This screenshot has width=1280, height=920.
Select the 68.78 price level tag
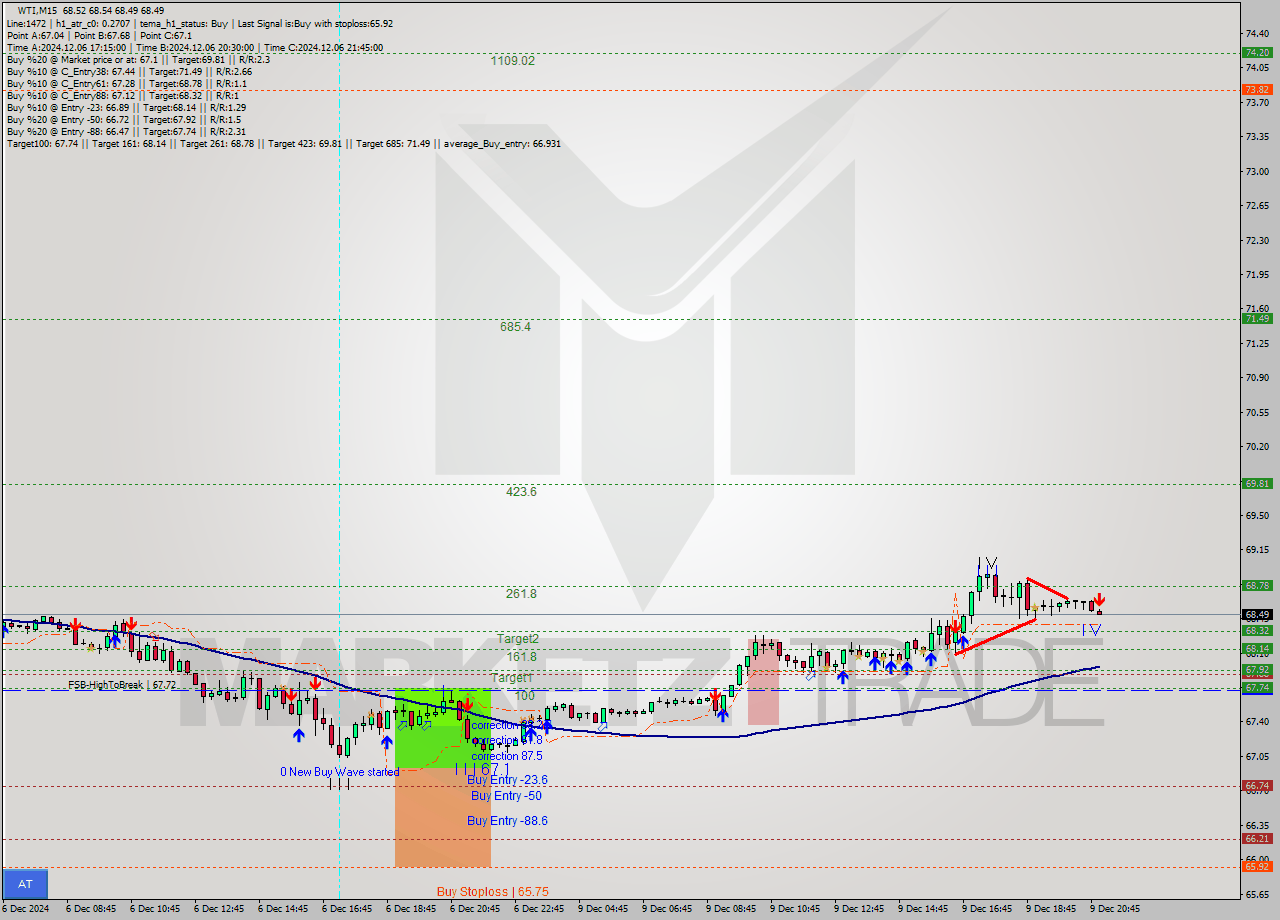coord(1257,586)
